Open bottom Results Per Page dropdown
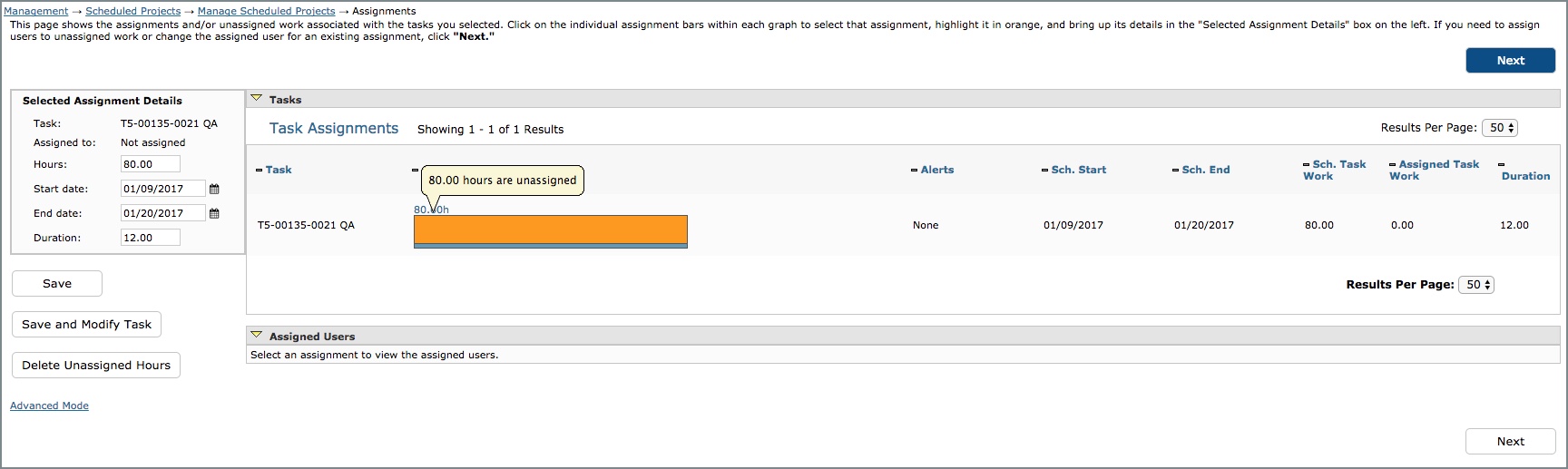1568x469 pixels. (1475, 285)
